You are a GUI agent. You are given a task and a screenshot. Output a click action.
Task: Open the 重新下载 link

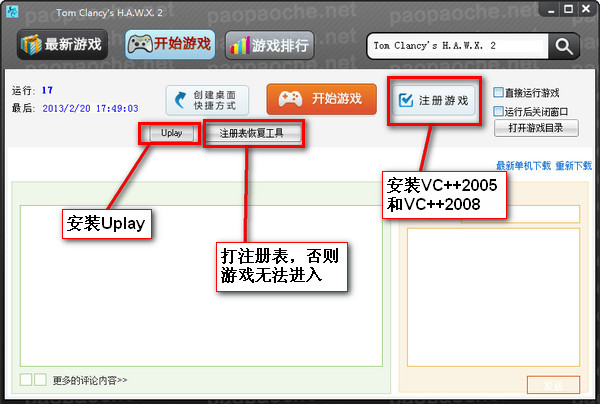tap(573, 166)
